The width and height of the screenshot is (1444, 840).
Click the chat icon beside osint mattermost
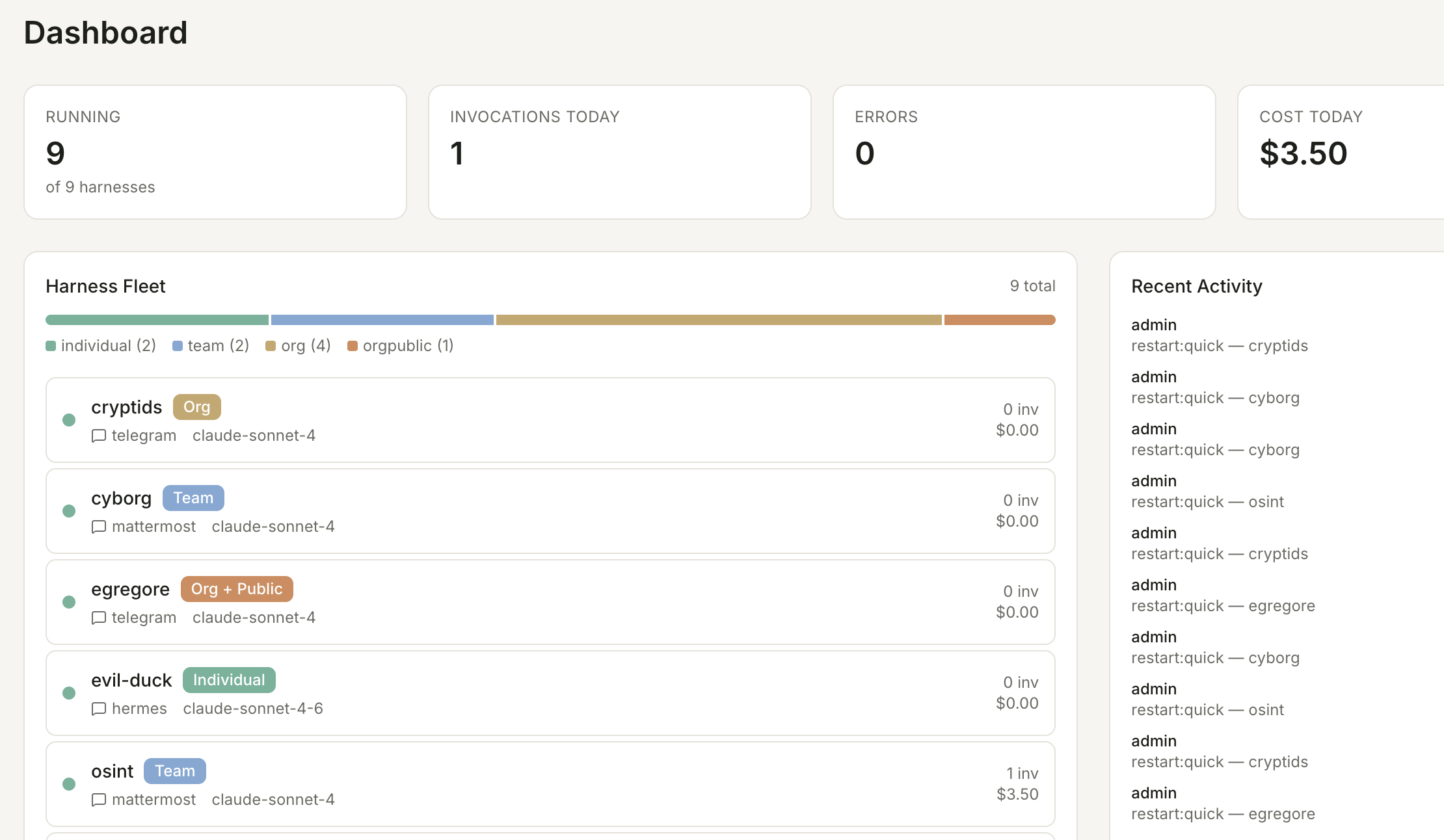coord(99,800)
